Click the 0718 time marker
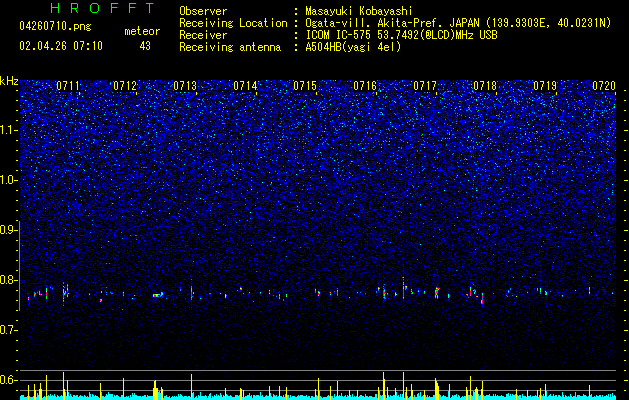This screenshot has width=629, height=400. 485,86
